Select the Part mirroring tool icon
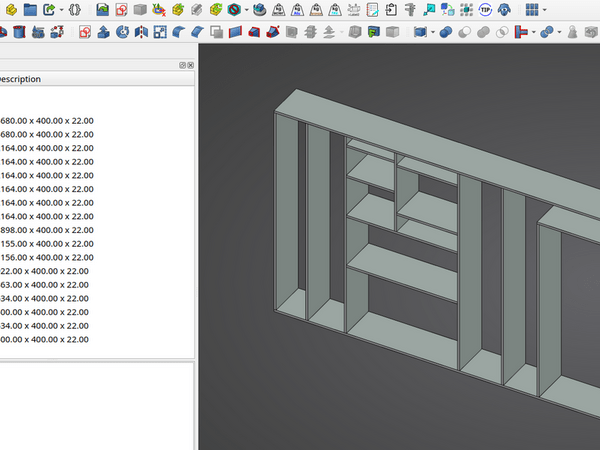 click(141, 32)
